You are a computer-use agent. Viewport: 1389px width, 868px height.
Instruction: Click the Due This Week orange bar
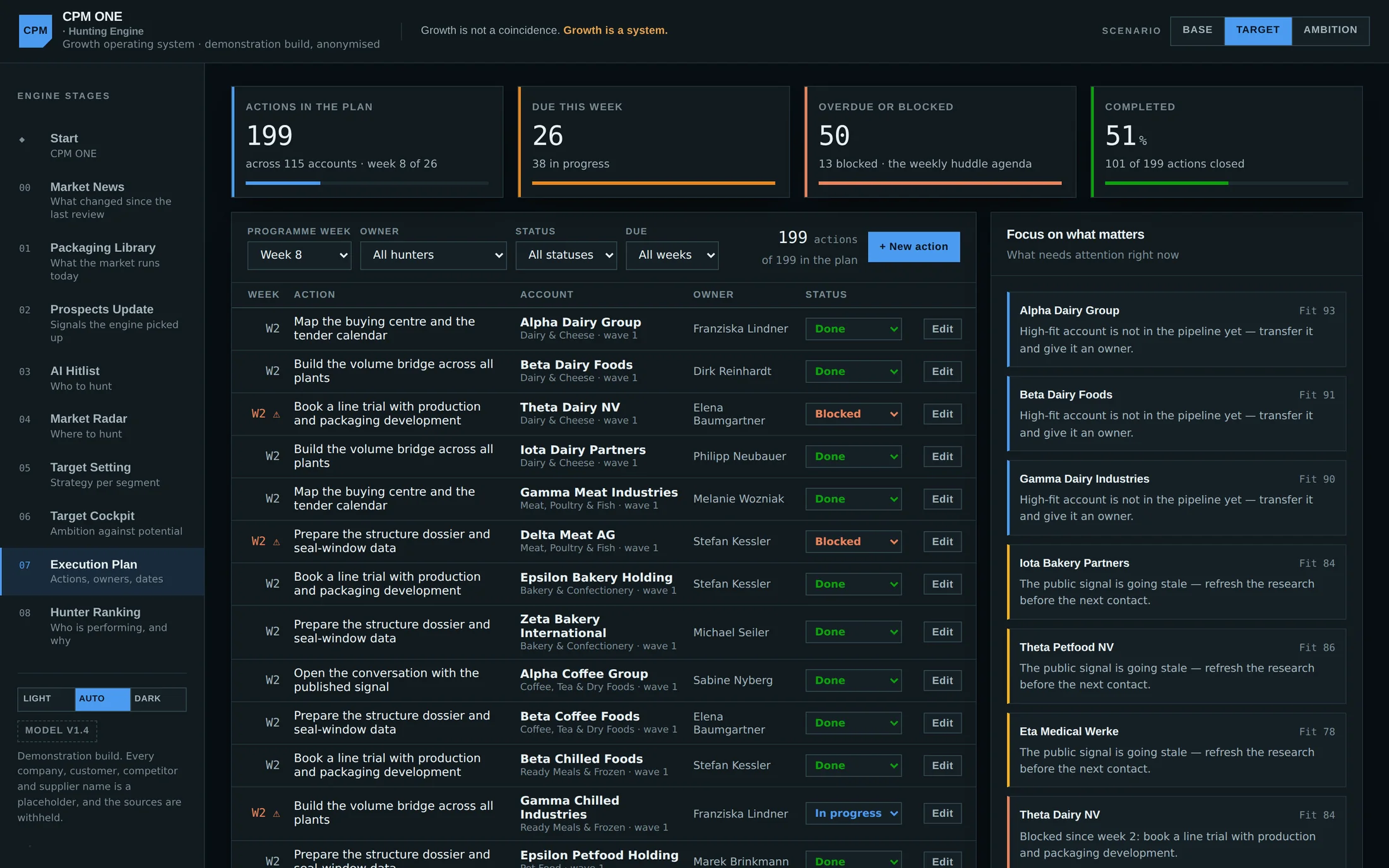click(x=653, y=183)
